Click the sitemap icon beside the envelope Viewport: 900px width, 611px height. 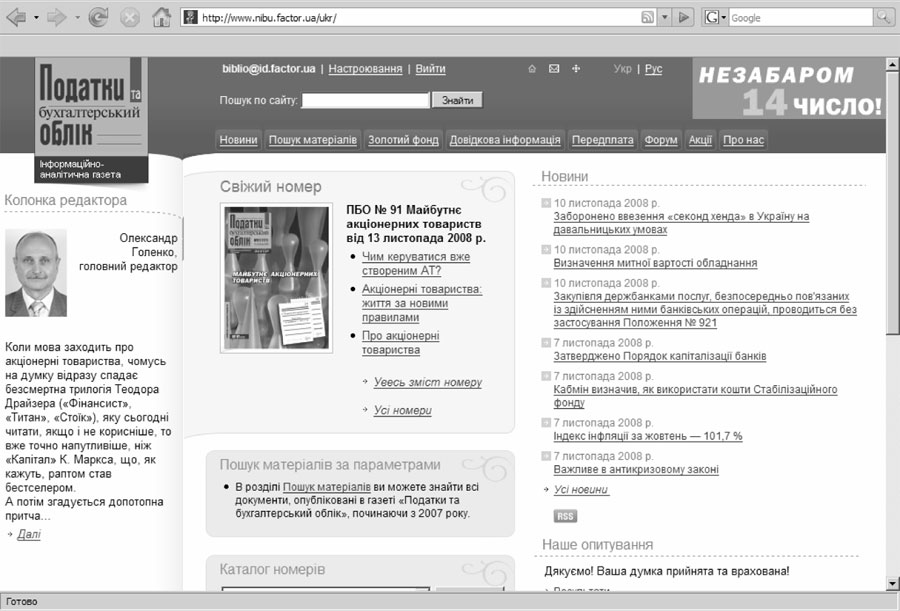coord(576,69)
